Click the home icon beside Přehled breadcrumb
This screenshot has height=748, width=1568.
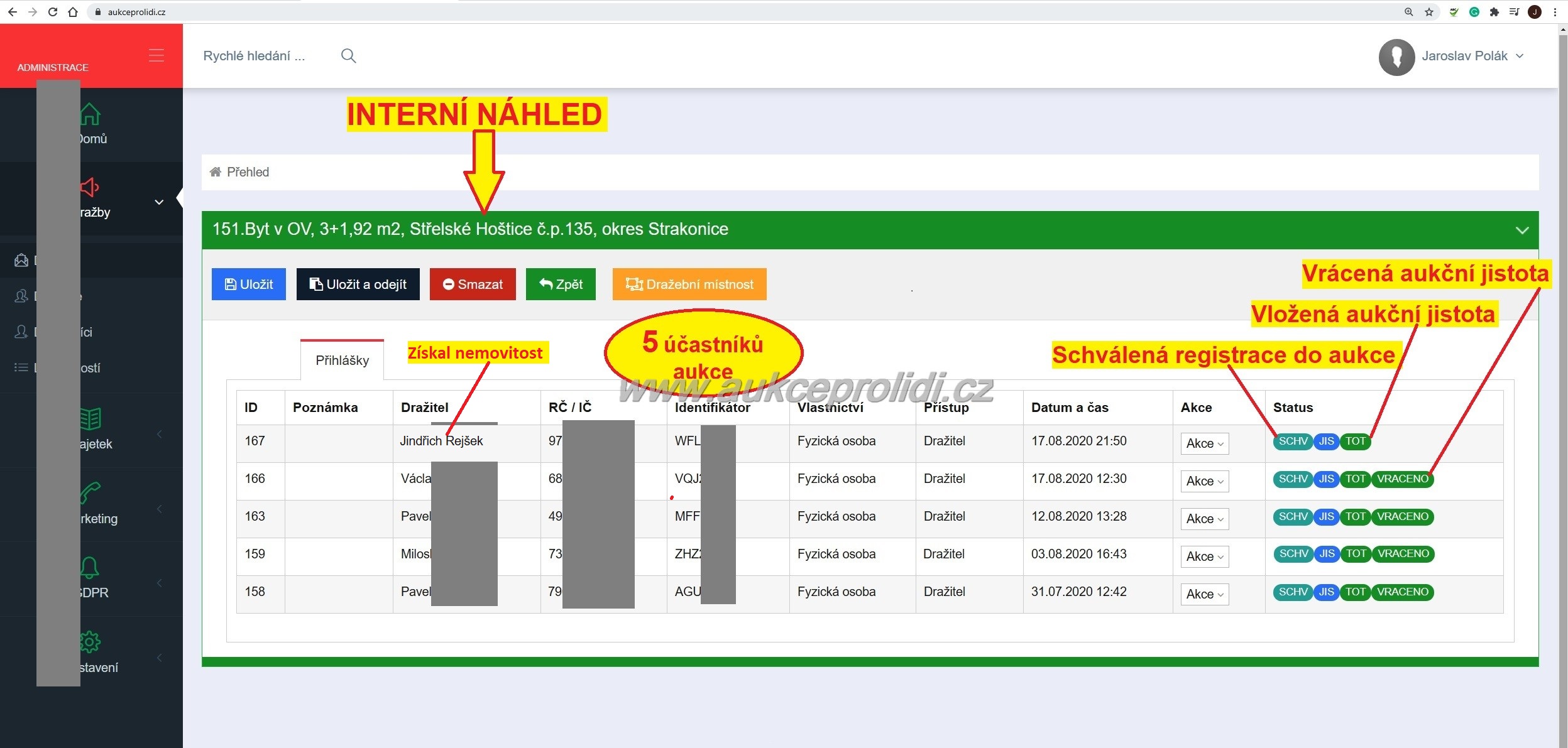[216, 172]
